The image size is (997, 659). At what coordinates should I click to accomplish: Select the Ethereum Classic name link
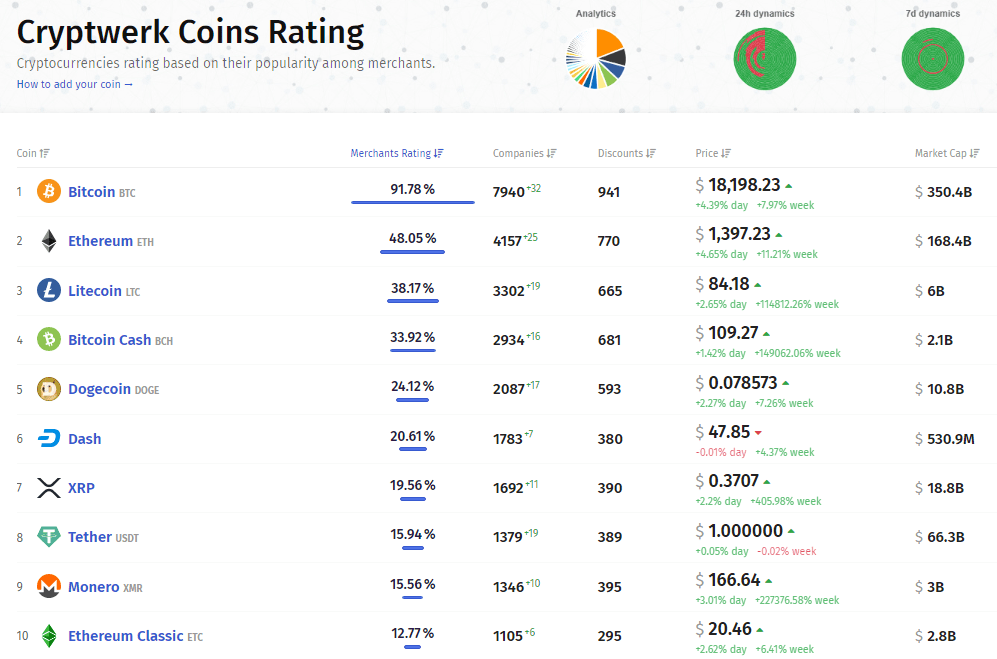(x=124, y=634)
